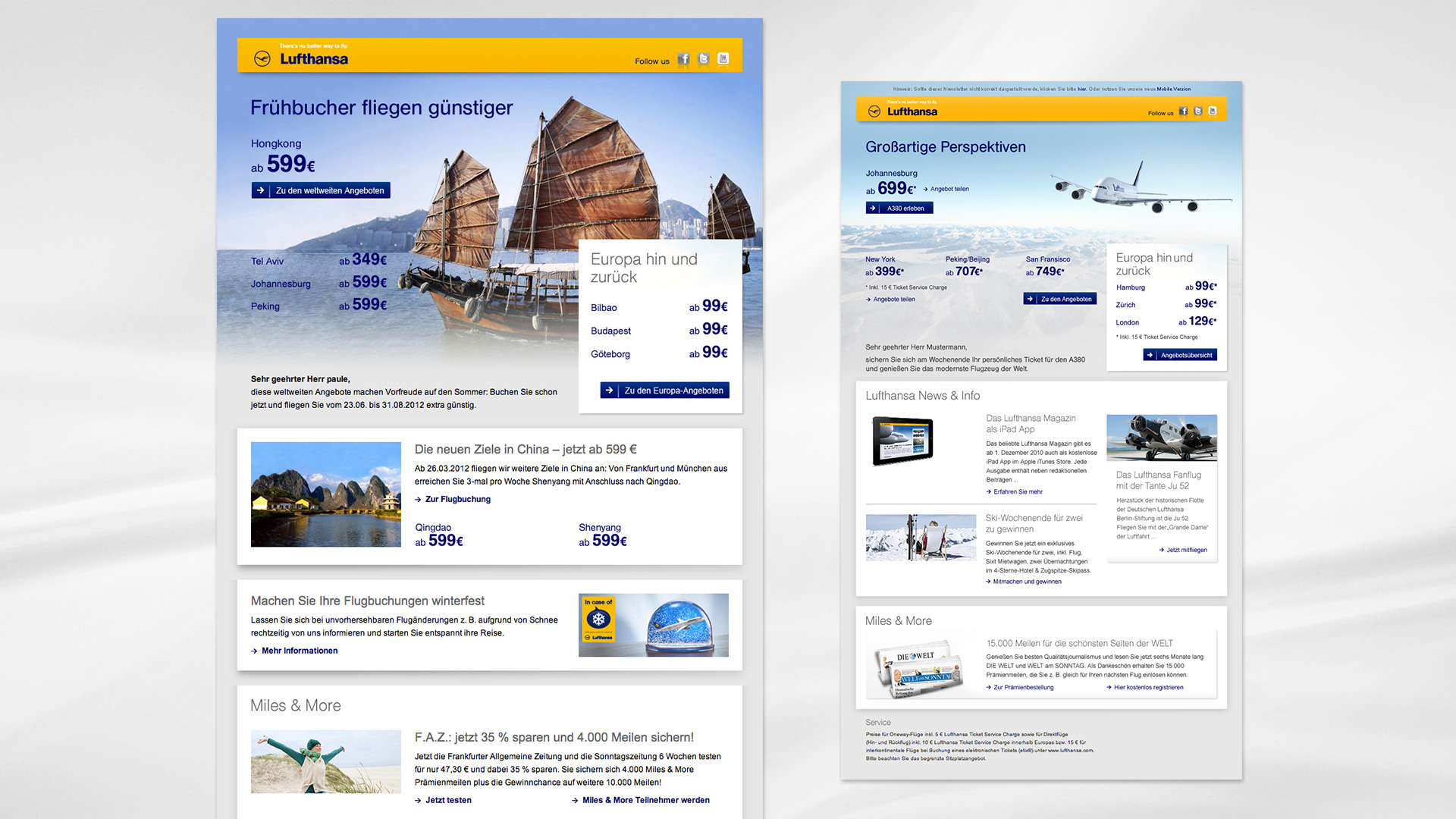Click iPad app thumbnail image
This screenshot has width=1456, height=819.
902,441
